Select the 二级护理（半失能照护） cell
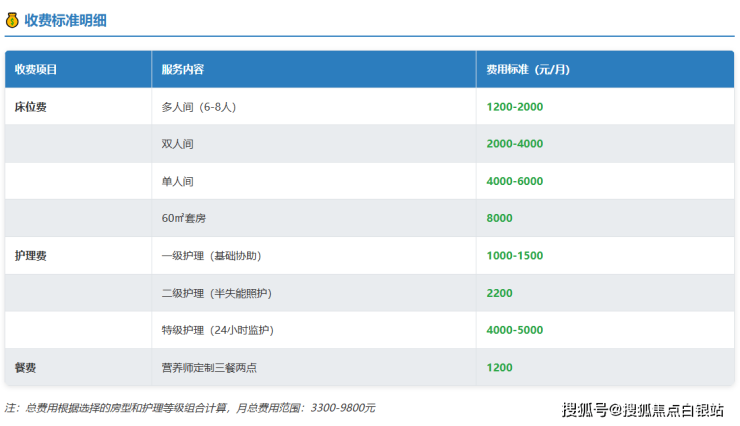This screenshot has width=740, height=426. (x=216, y=293)
